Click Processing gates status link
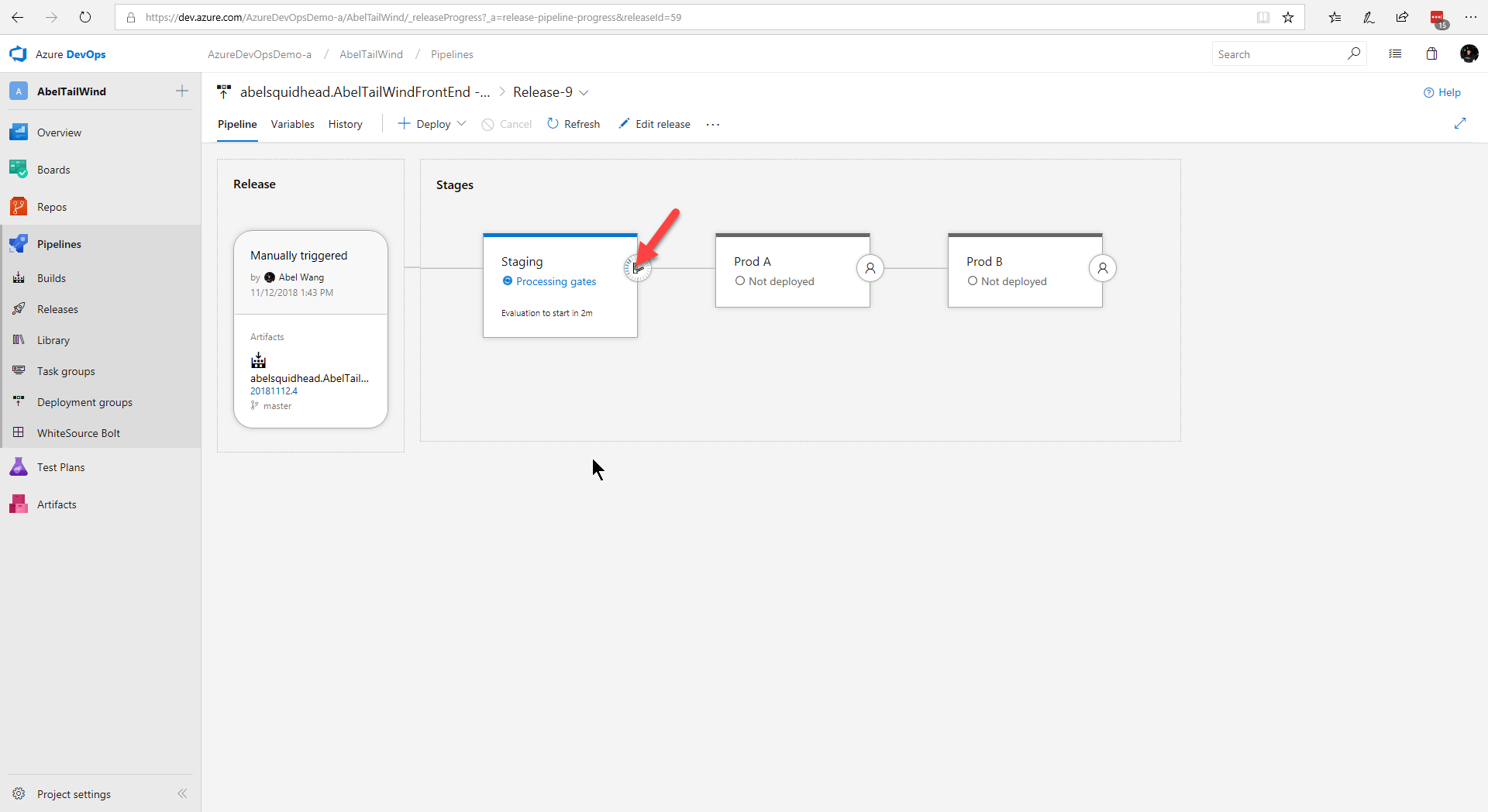This screenshot has width=1488, height=812. pyautogui.click(x=556, y=281)
